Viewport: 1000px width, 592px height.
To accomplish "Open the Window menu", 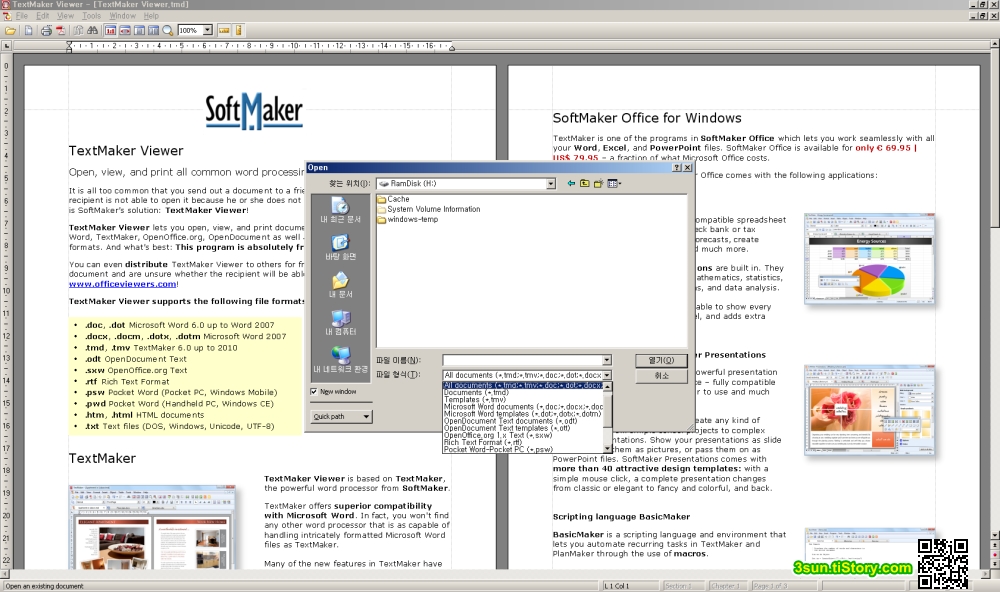I will (x=122, y=16).
